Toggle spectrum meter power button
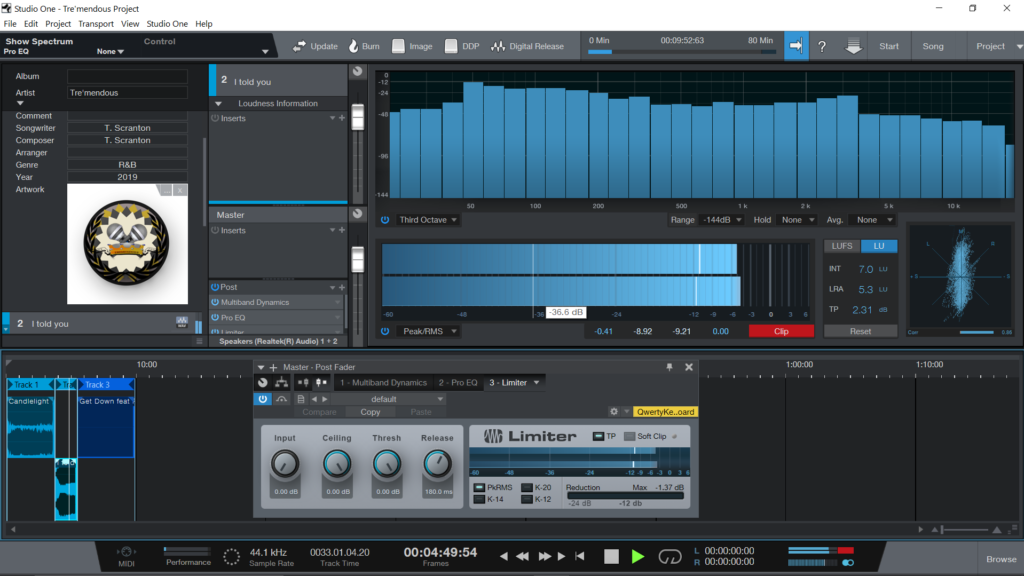This screenshot has width=1024, height=576. (x=385, y=220)
